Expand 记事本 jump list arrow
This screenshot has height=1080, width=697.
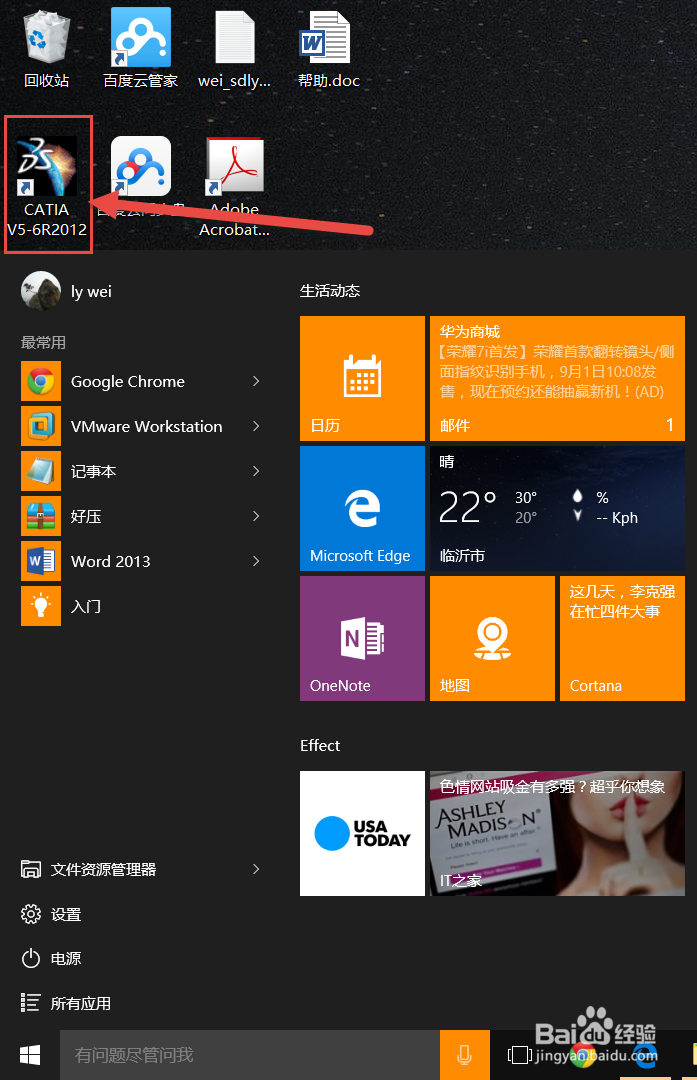[x=256, y=471]
